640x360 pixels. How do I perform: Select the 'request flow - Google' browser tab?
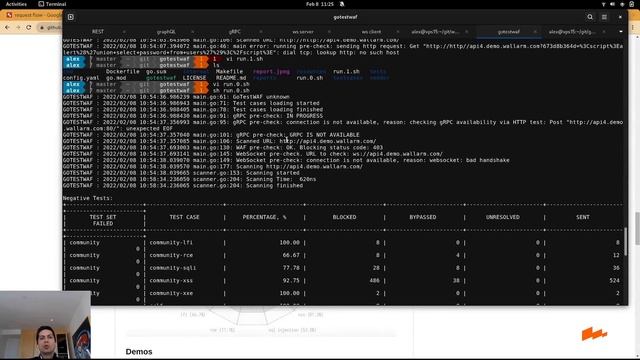(x=32, y=15)
